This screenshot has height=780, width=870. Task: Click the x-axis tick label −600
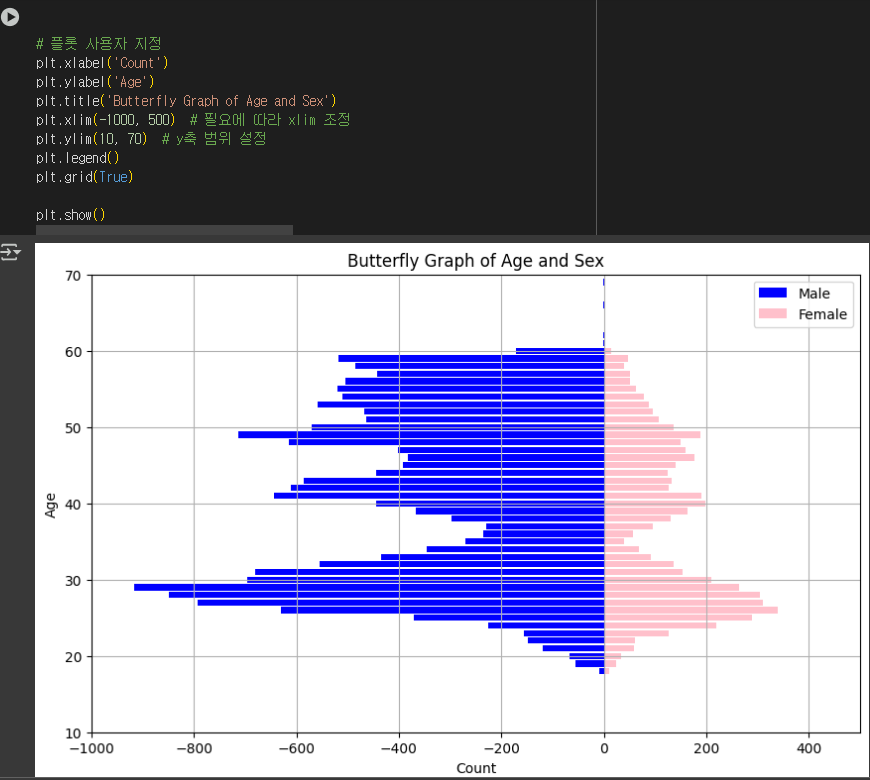click(296, 749)
